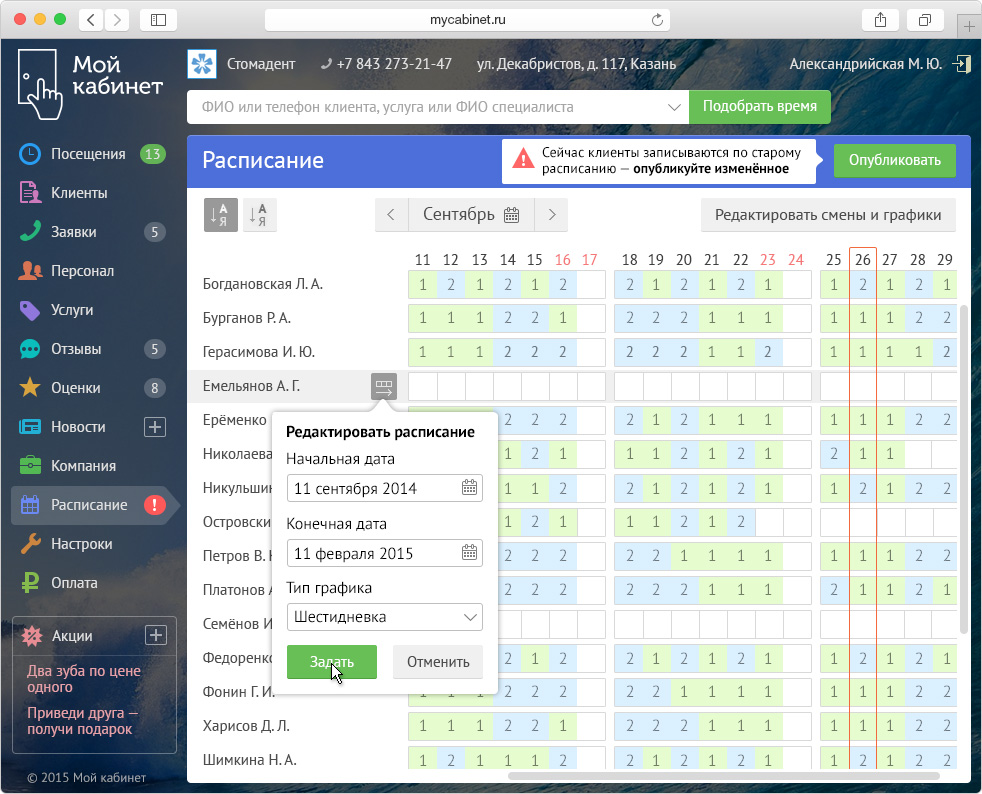The width and height of the screenshot is (982, 794).
Task: Click the green Задать button
Action: point(332,662)
